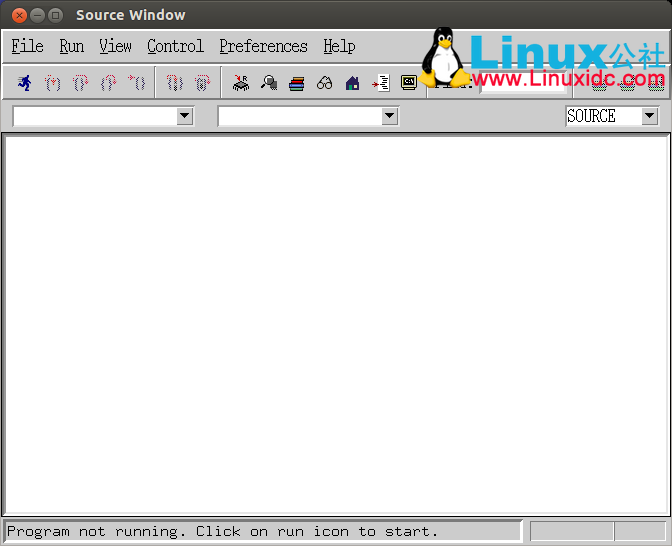Viewport: 672px width, 546px height.
Task: Open the Breakpoints window icon
Action: tap(381, 83)
